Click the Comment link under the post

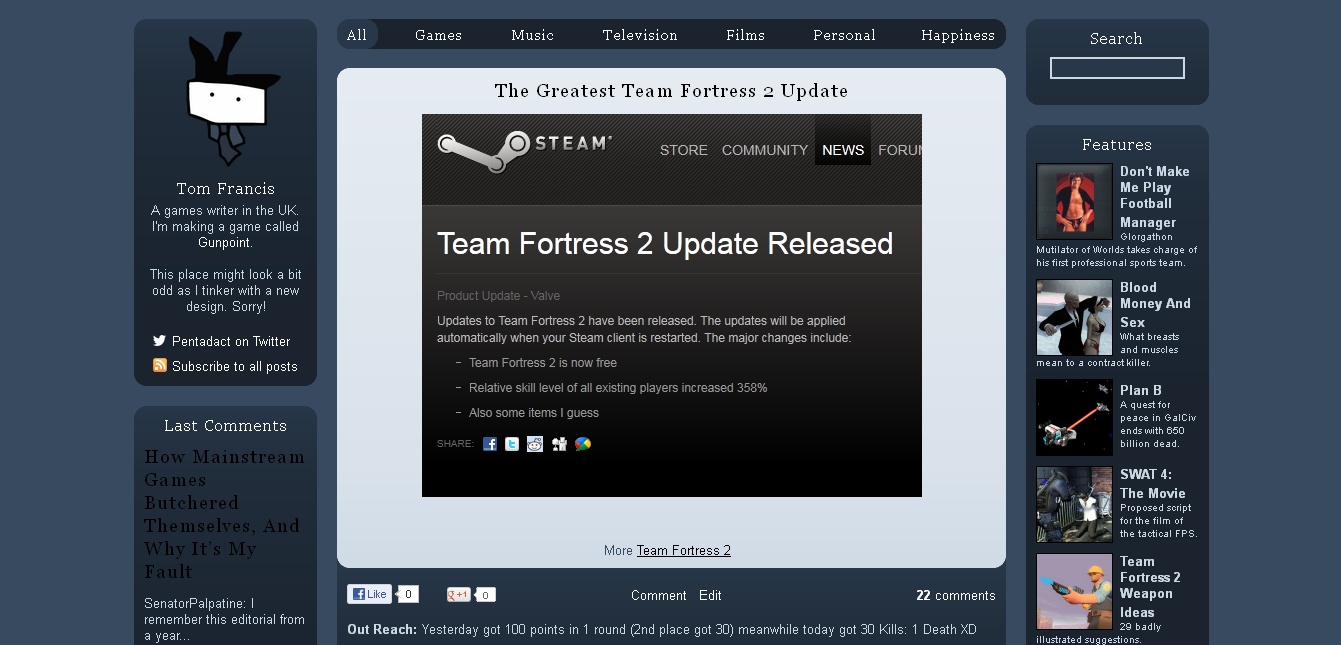tap(659, 595)
